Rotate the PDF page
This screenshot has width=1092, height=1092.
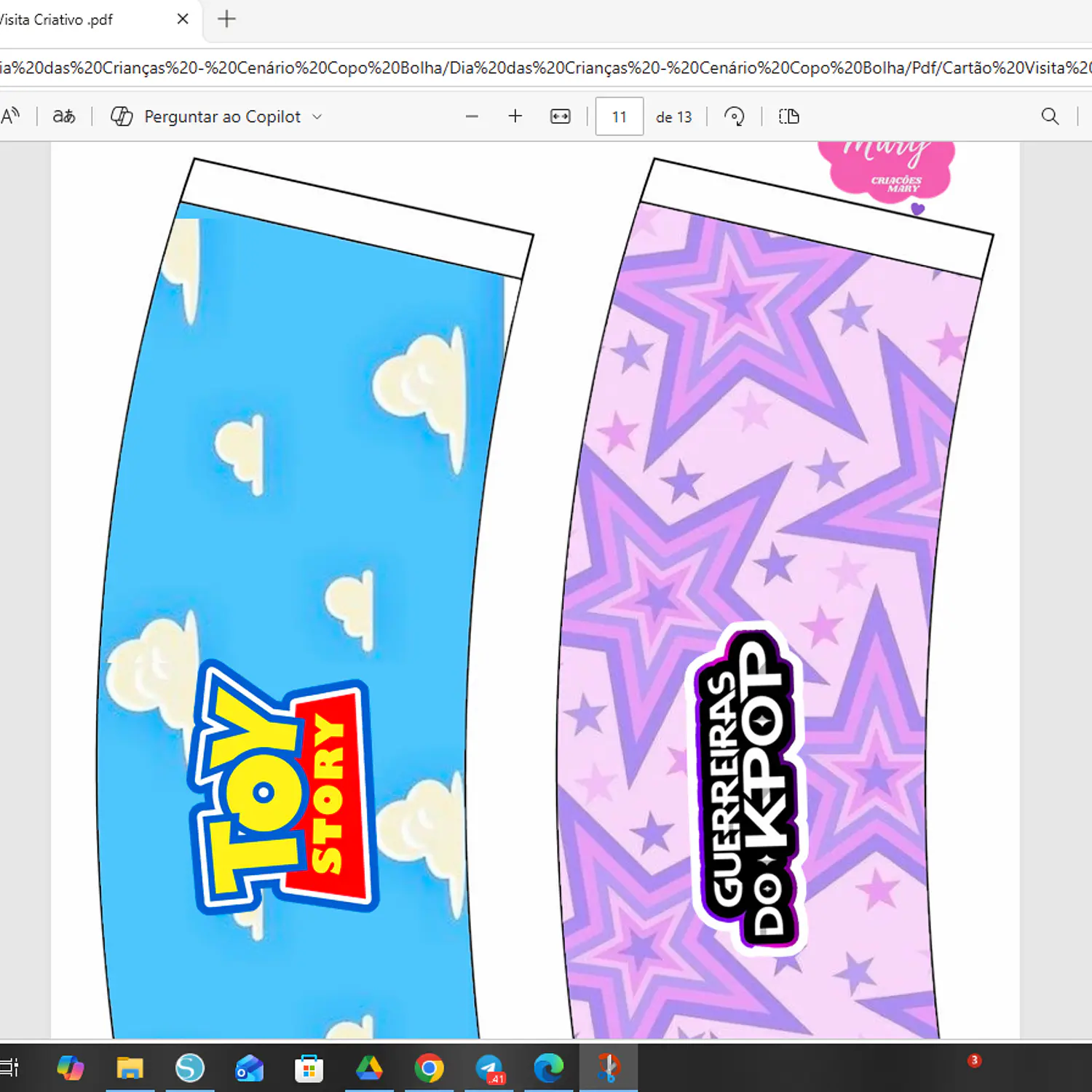pos(735,116)
